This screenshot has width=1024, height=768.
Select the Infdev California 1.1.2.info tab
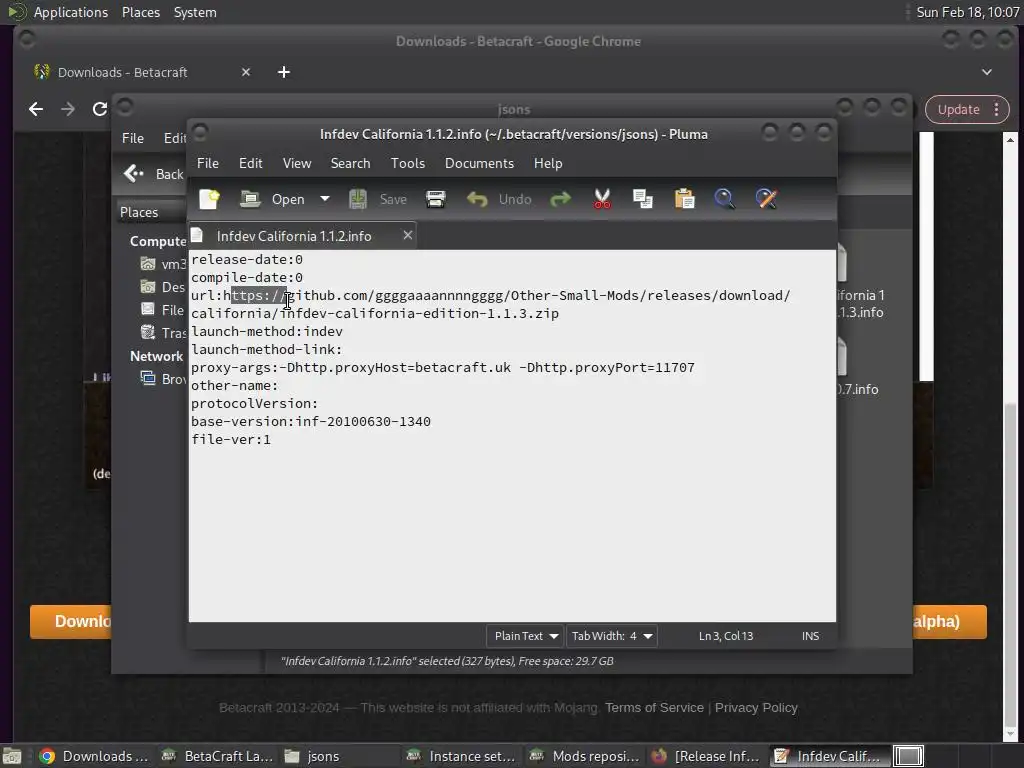tap(294, 236)
